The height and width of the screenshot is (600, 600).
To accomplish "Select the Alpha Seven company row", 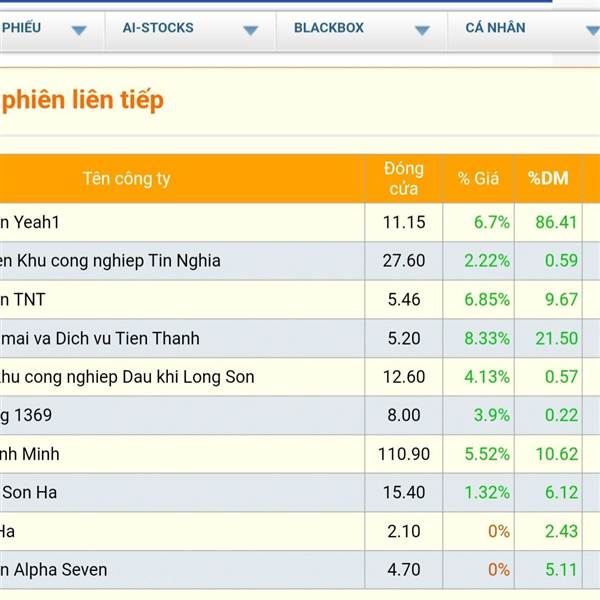I will click(x=291, y=570).
